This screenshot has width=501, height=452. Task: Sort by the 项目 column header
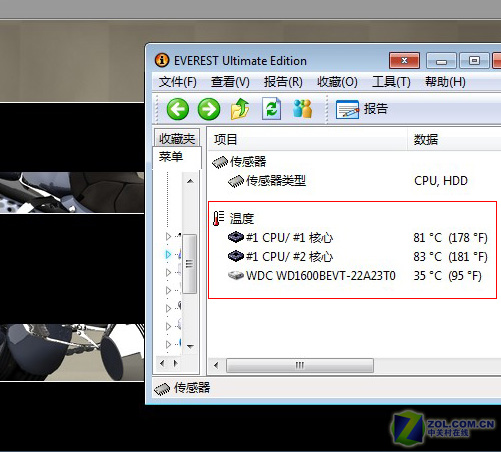307,139
